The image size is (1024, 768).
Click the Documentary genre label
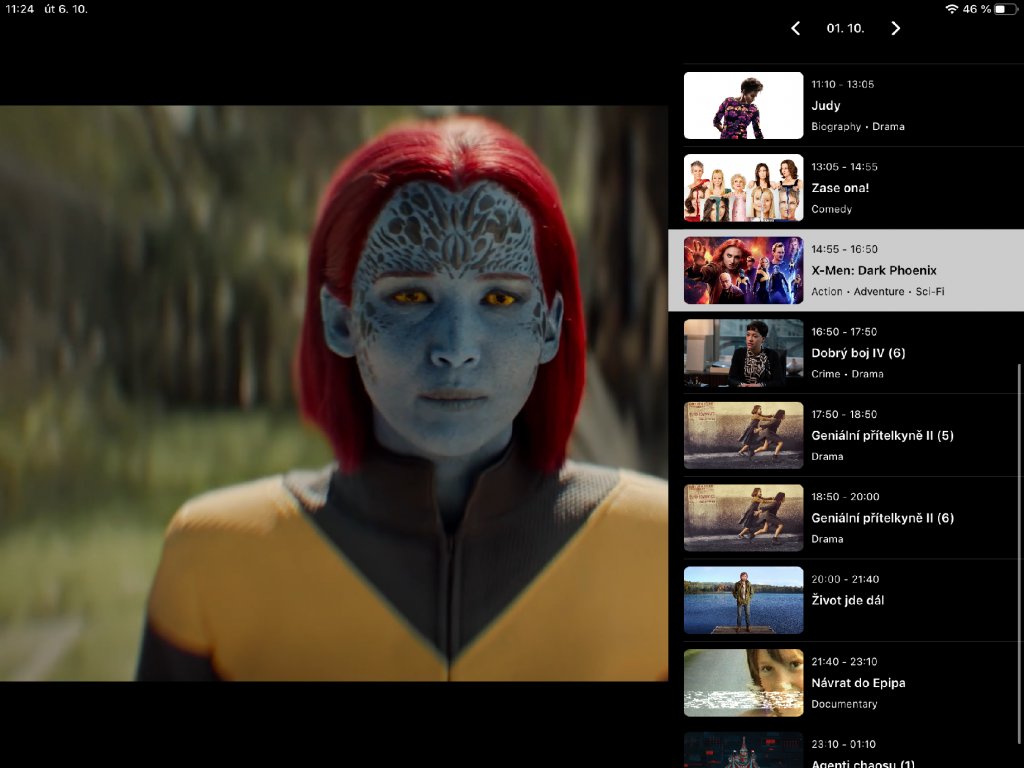pos(844,704)
